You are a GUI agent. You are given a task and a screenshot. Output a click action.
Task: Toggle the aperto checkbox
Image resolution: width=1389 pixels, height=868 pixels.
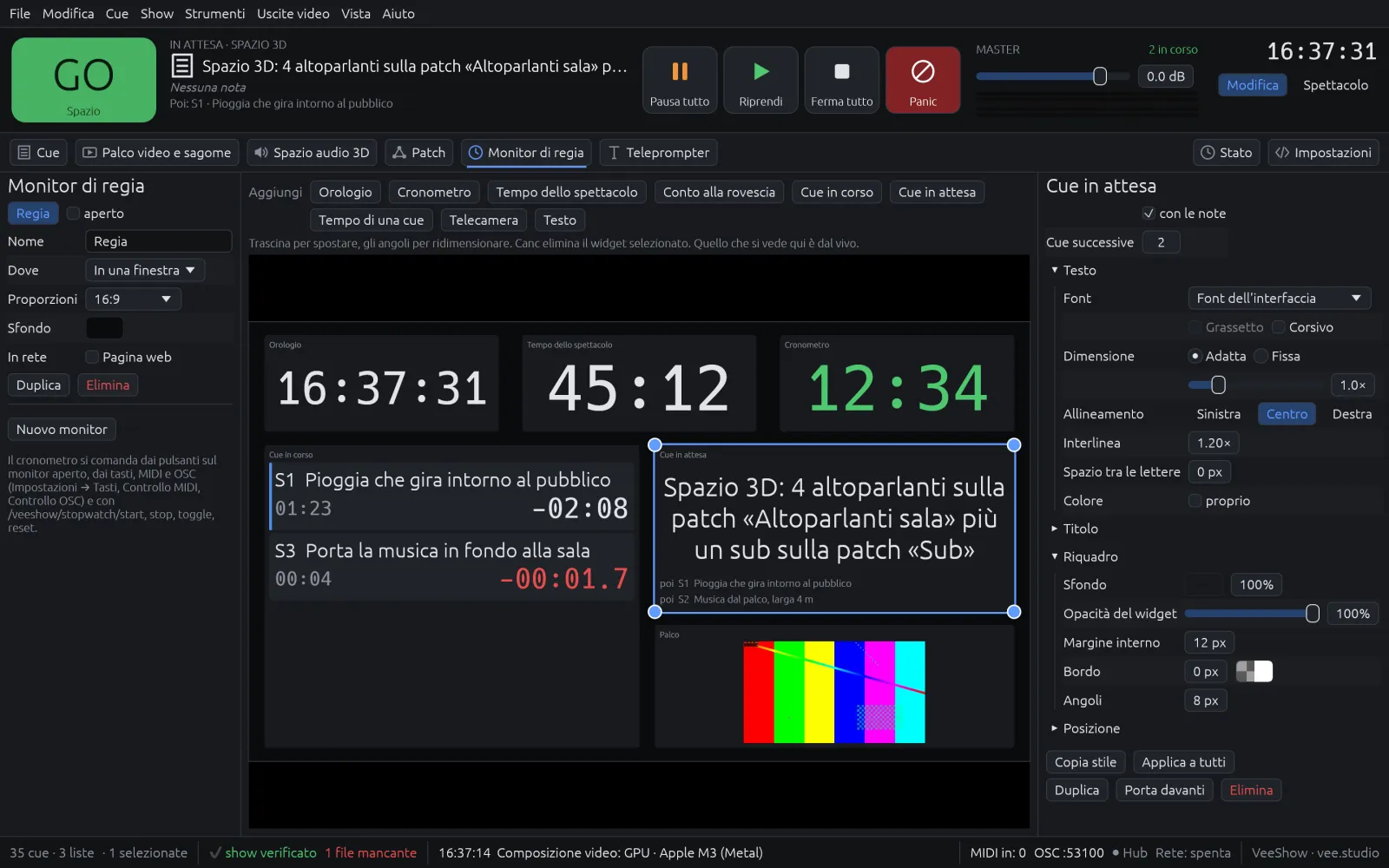[74, 214]
